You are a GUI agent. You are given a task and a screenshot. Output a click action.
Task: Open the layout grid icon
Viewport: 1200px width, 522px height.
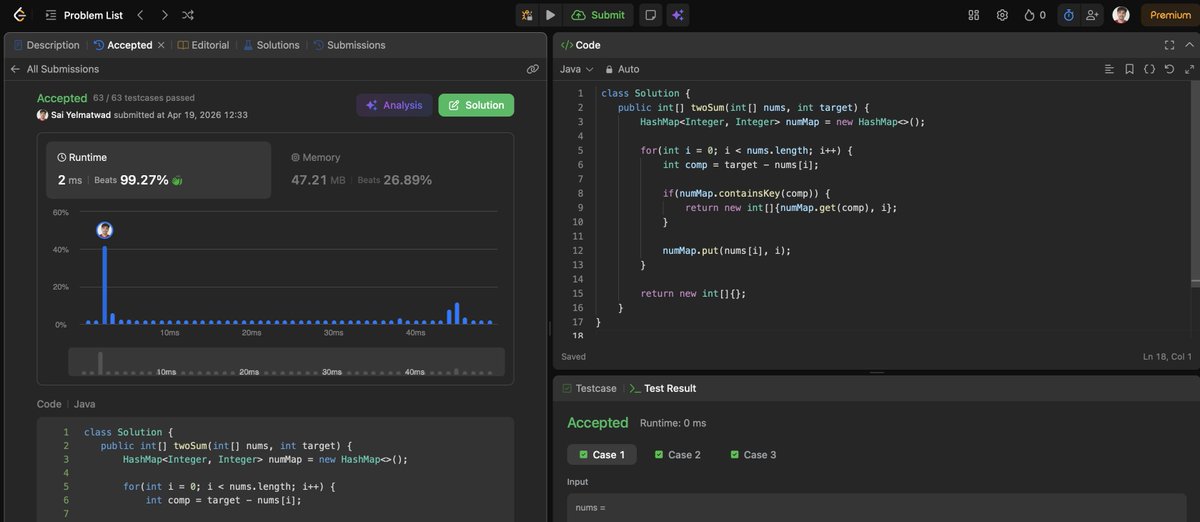tap(974, 15)
